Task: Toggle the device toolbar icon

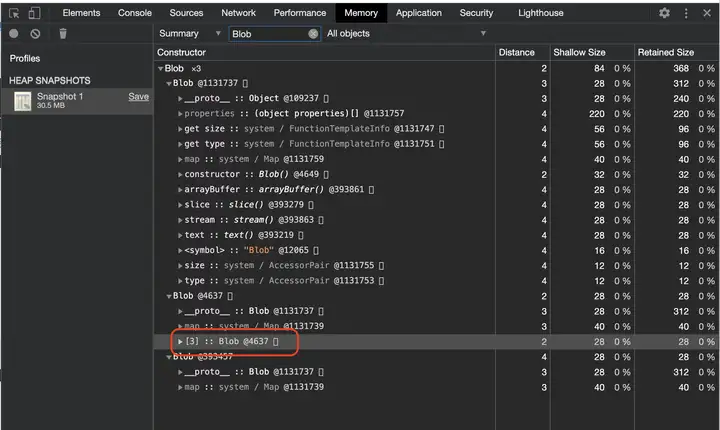Action: pos(34,13)
